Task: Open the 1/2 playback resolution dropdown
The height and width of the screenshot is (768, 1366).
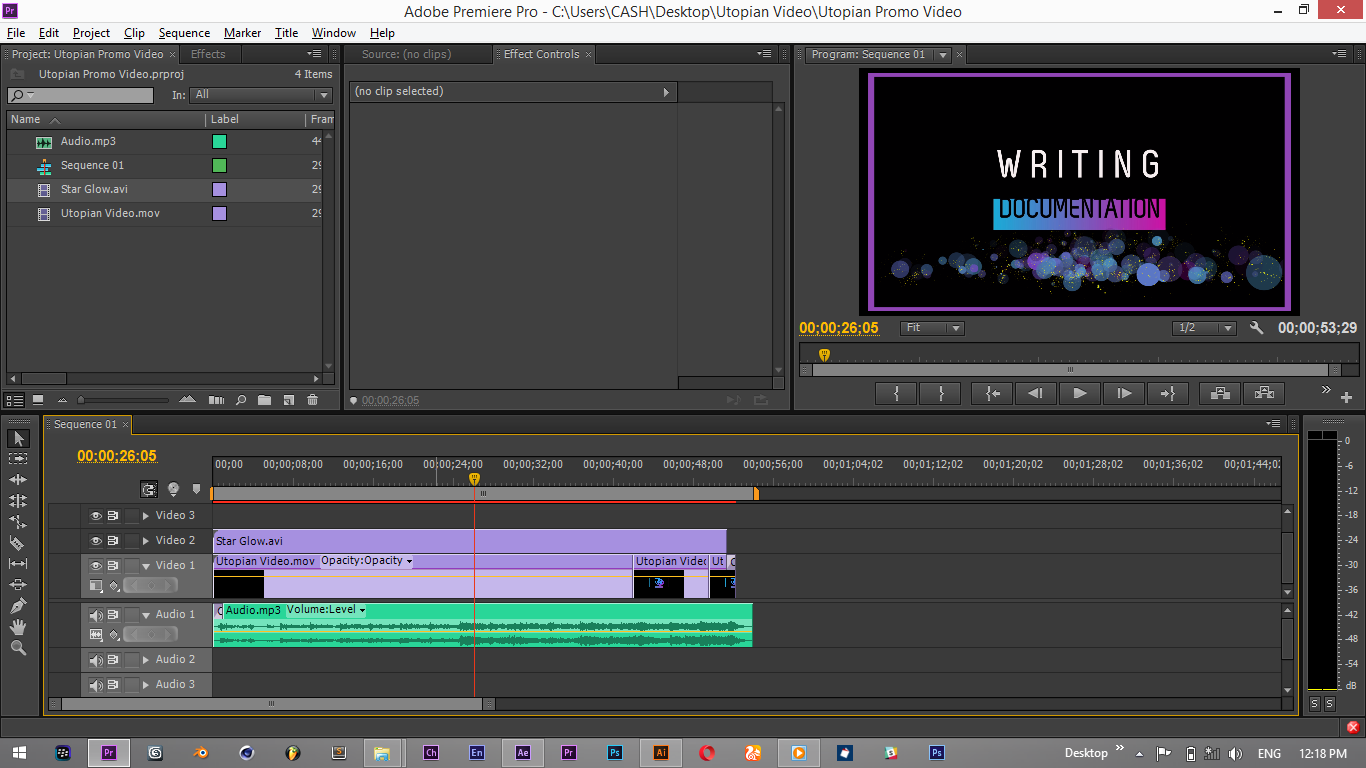Action: pos(1204,328)
